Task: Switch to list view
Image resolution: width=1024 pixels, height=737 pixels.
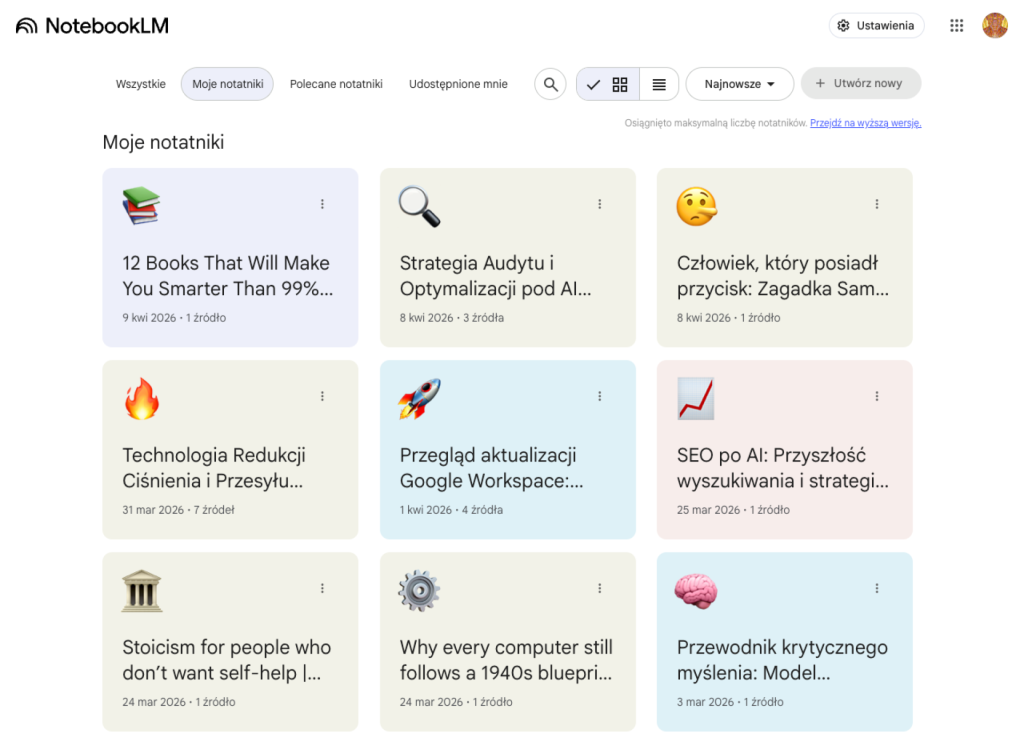Action: tap(659, 84)
